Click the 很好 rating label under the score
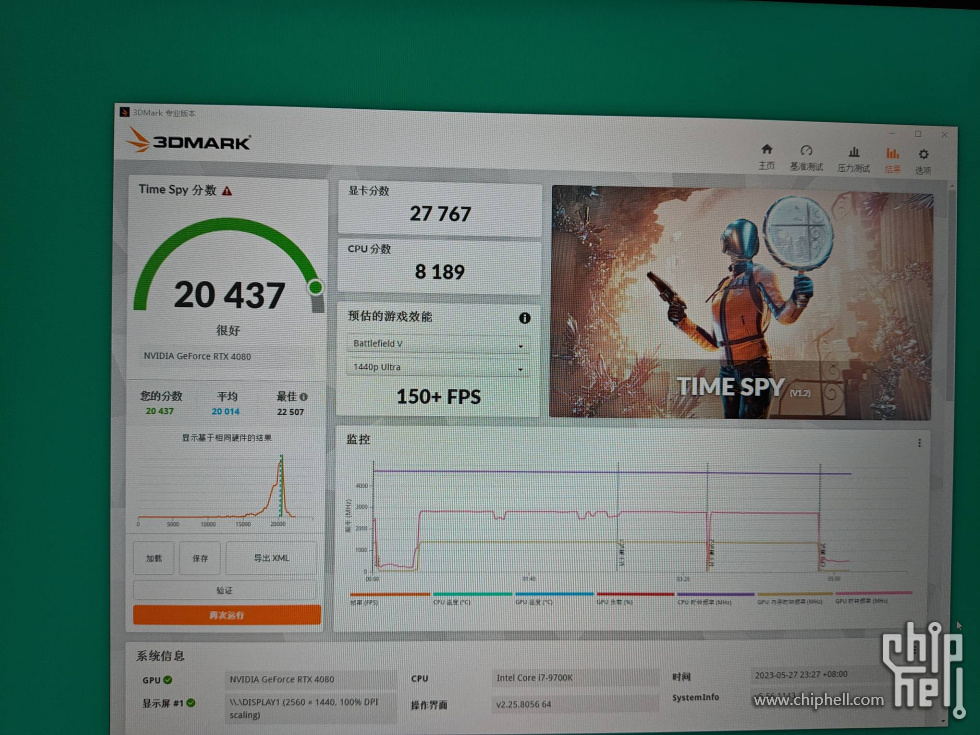 (x=228, y=330)
